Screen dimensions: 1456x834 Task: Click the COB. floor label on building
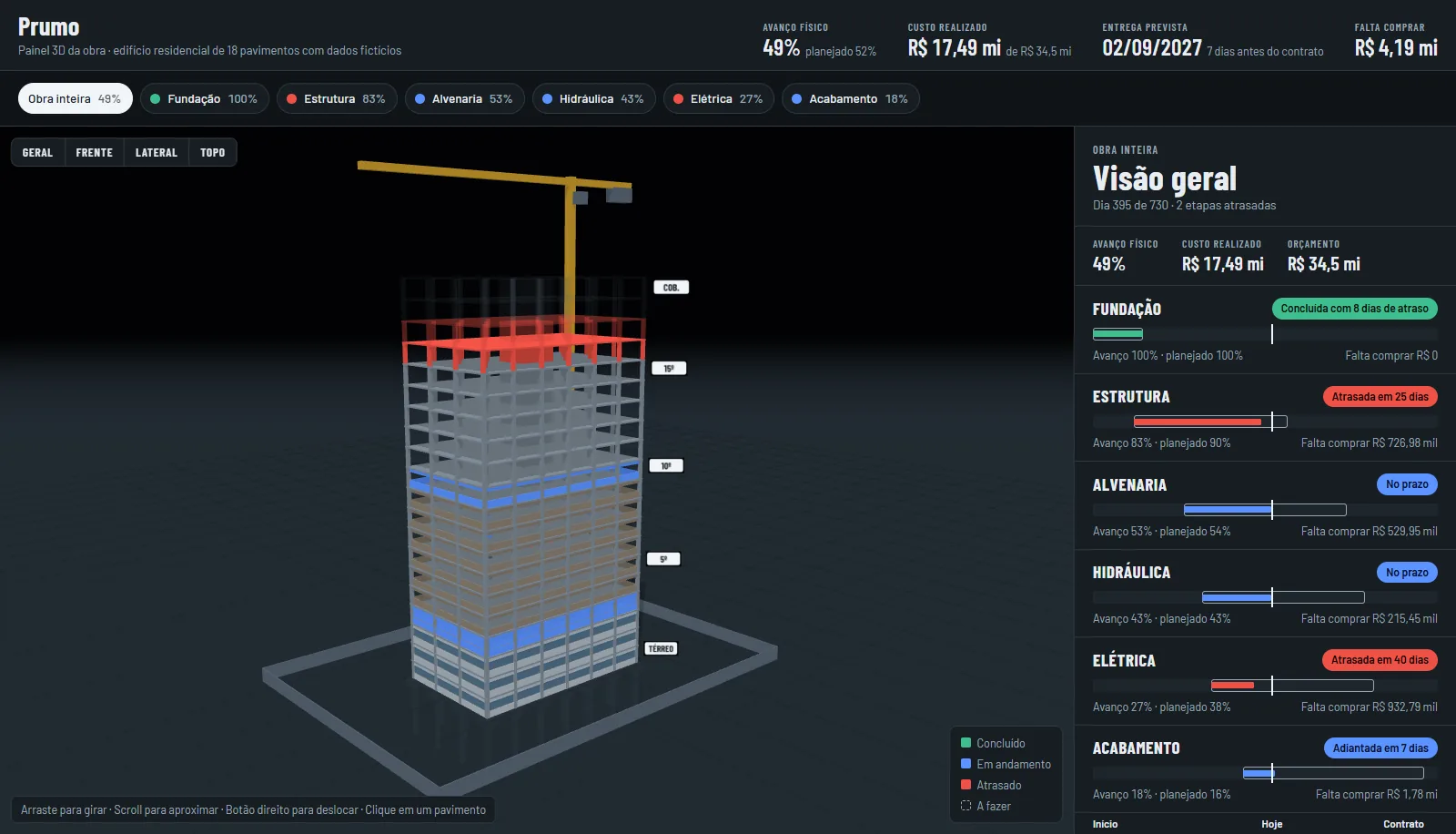pos(672,288)
